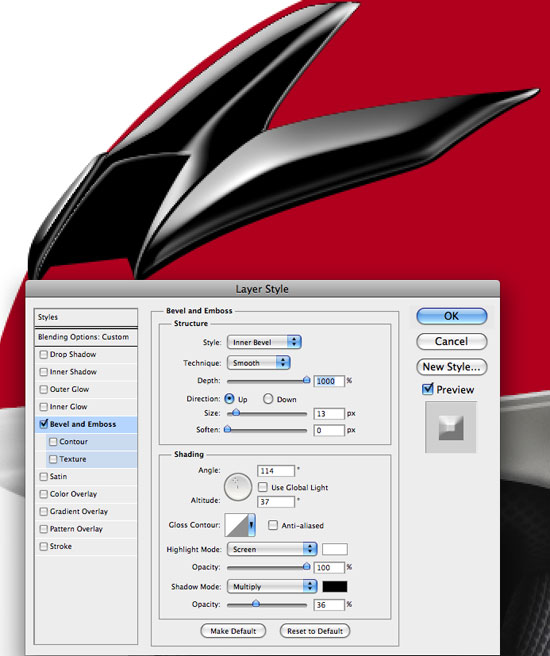This screenshot has width=550, height=656.
Task: Cancel the Layer Style dialog
Action: point(452,341)
